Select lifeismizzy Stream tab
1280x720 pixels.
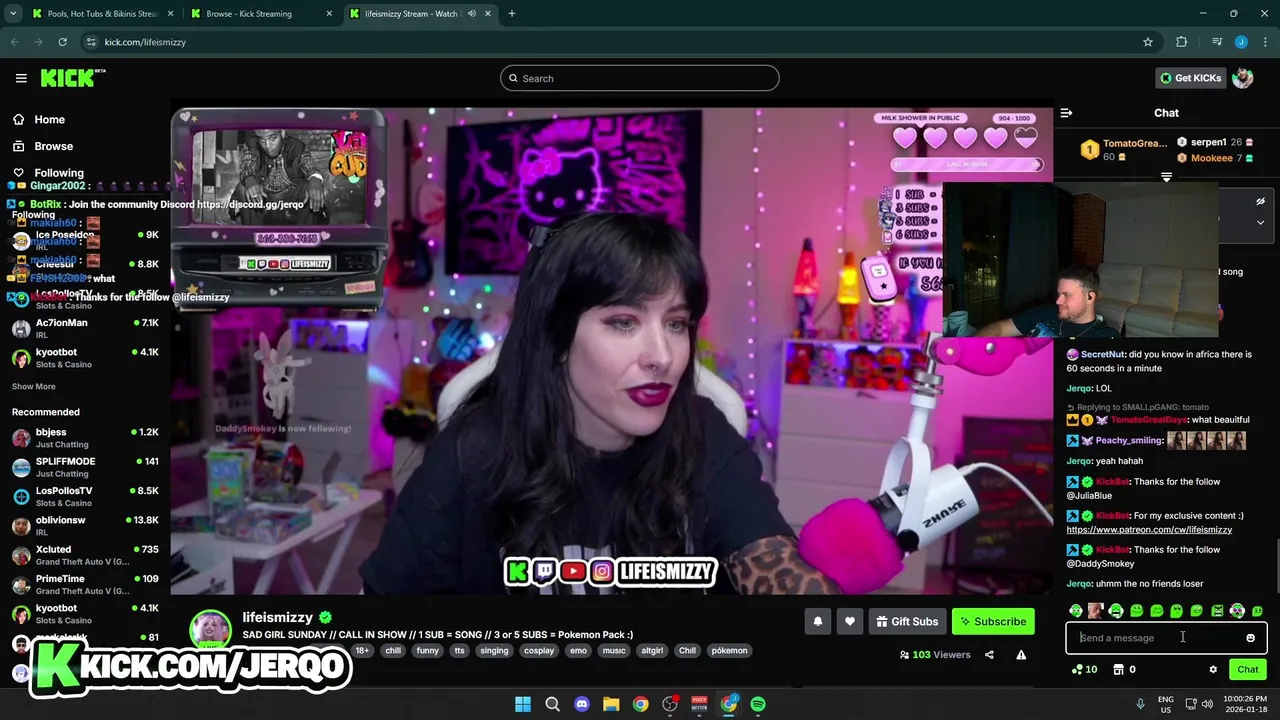(x=420, y=14)
